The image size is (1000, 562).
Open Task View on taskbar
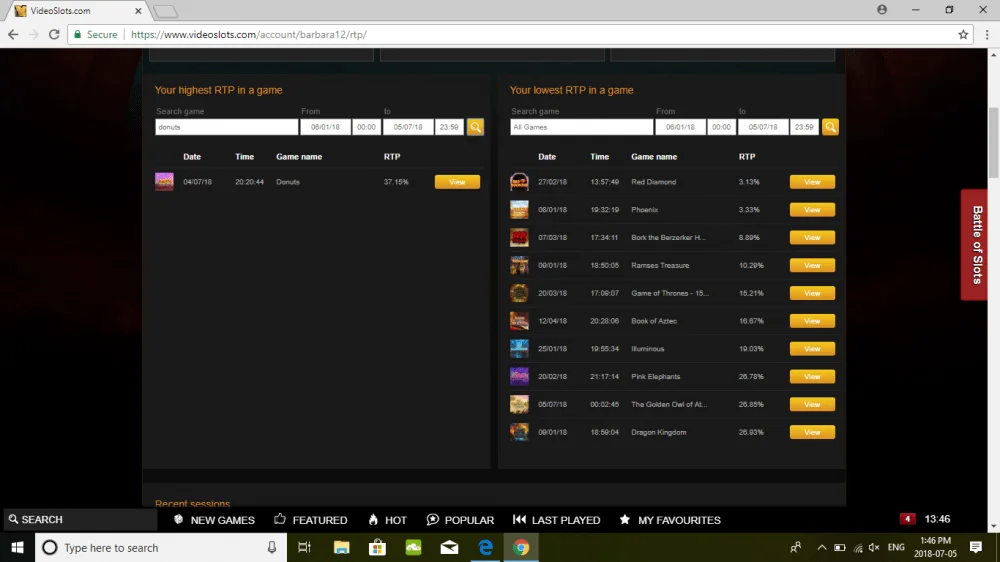(304, 547)
